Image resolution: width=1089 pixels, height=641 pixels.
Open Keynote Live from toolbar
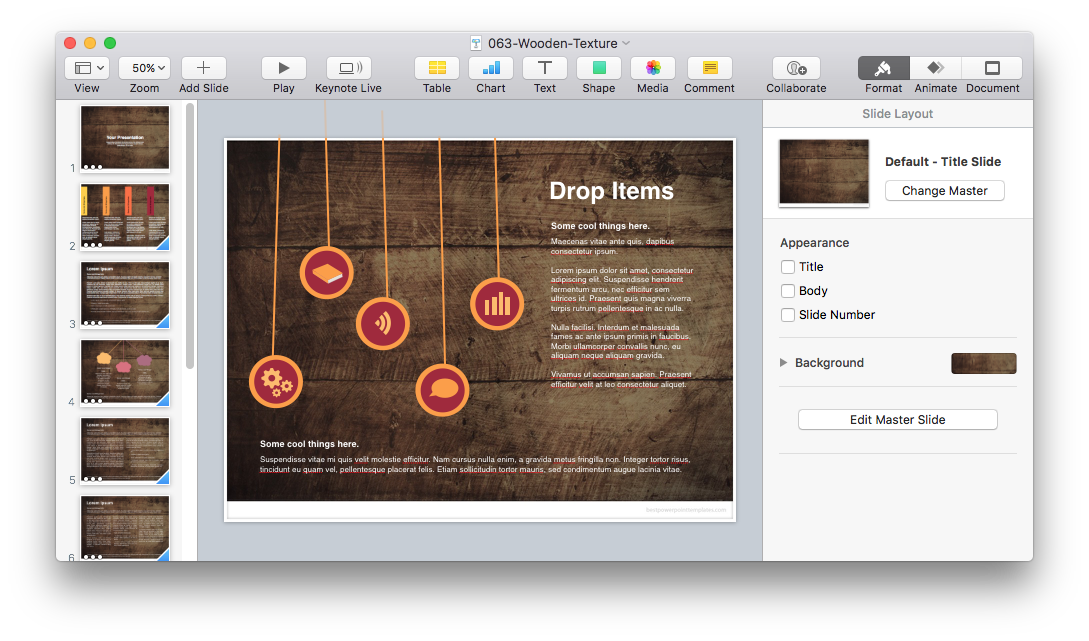(x=348, y=68)
